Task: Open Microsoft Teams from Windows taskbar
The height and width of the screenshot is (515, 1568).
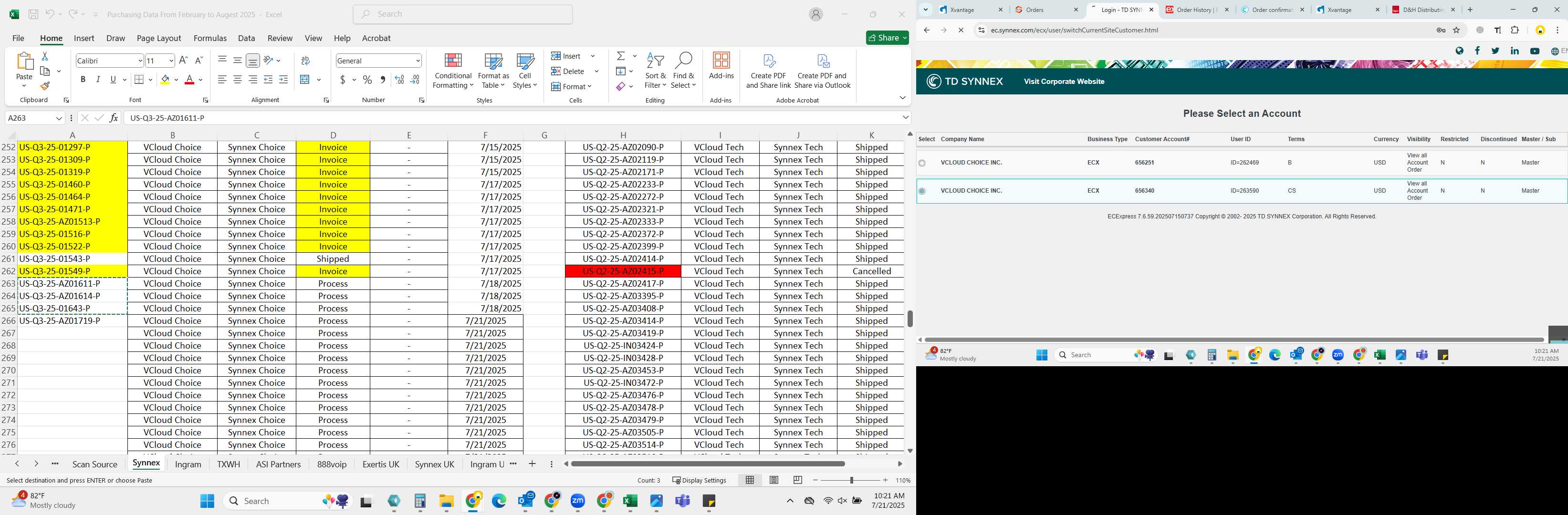Action: click(x=683, y=500)
